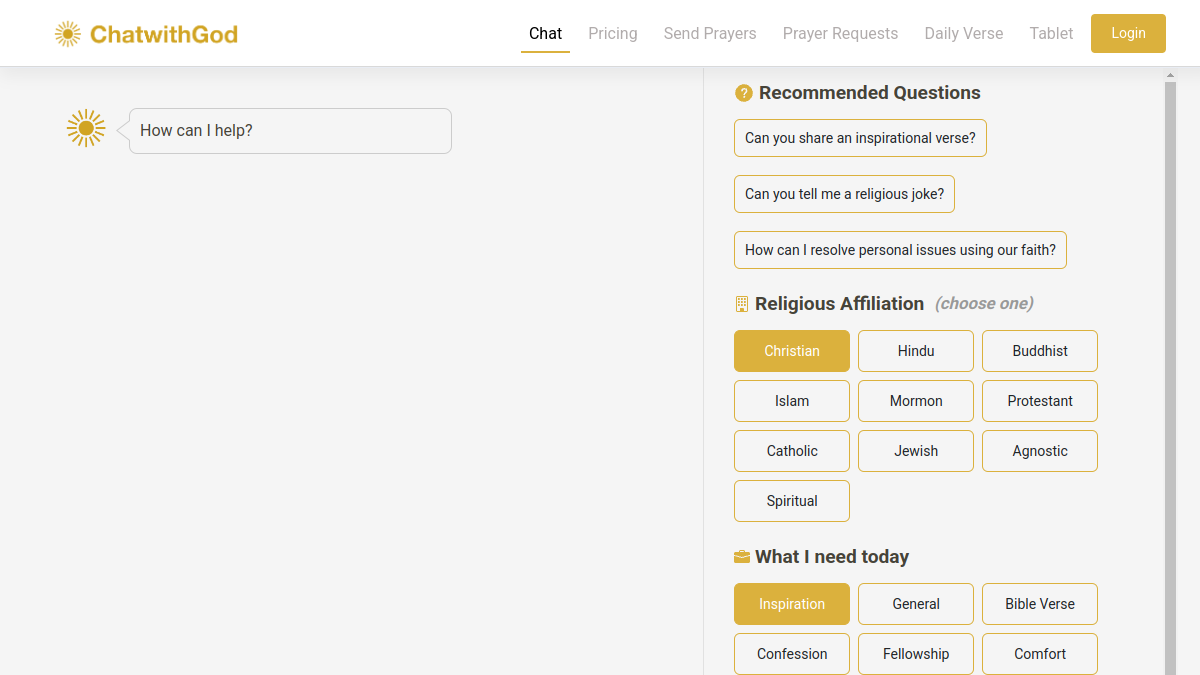The width and height of the screenshot is (1200, 675).
Task: Click the building icon by Religious Affiliation
Action: click(x=742, y=304)
